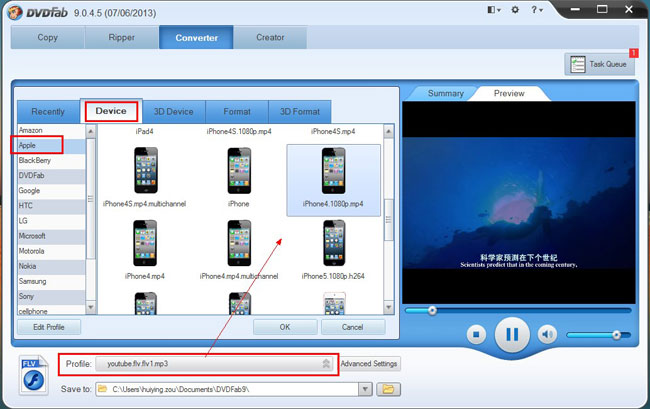Image resolution: width=650 pixels, height=409 pixels.
Task: Open the Format profiles tab
Action: click(x=237, y=111)
